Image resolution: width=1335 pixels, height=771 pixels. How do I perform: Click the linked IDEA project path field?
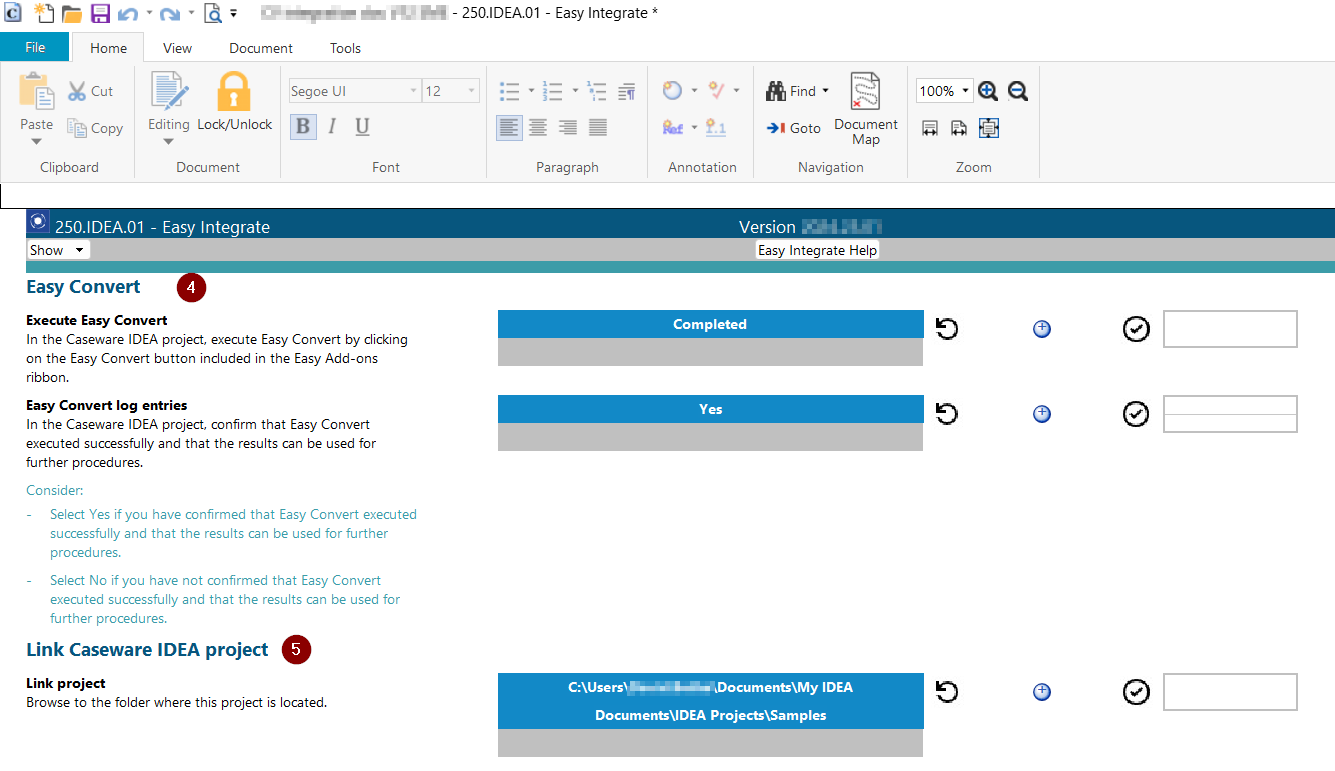710,701
